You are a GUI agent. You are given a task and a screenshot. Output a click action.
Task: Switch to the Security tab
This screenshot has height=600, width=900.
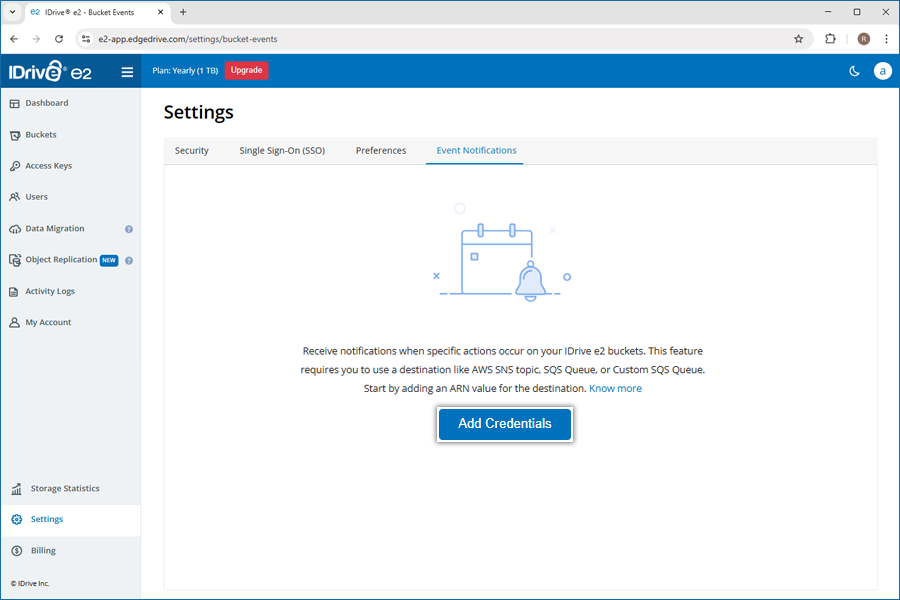[x=192, y=150]
